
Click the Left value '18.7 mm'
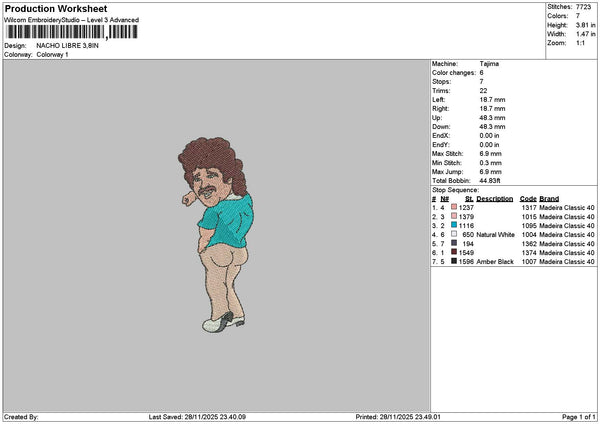tap(492, 99)
